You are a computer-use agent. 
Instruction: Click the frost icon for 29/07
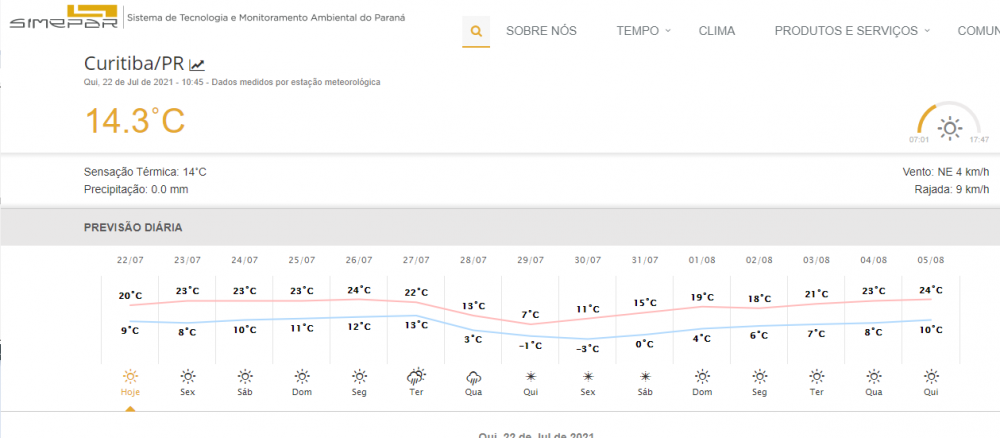531,377
